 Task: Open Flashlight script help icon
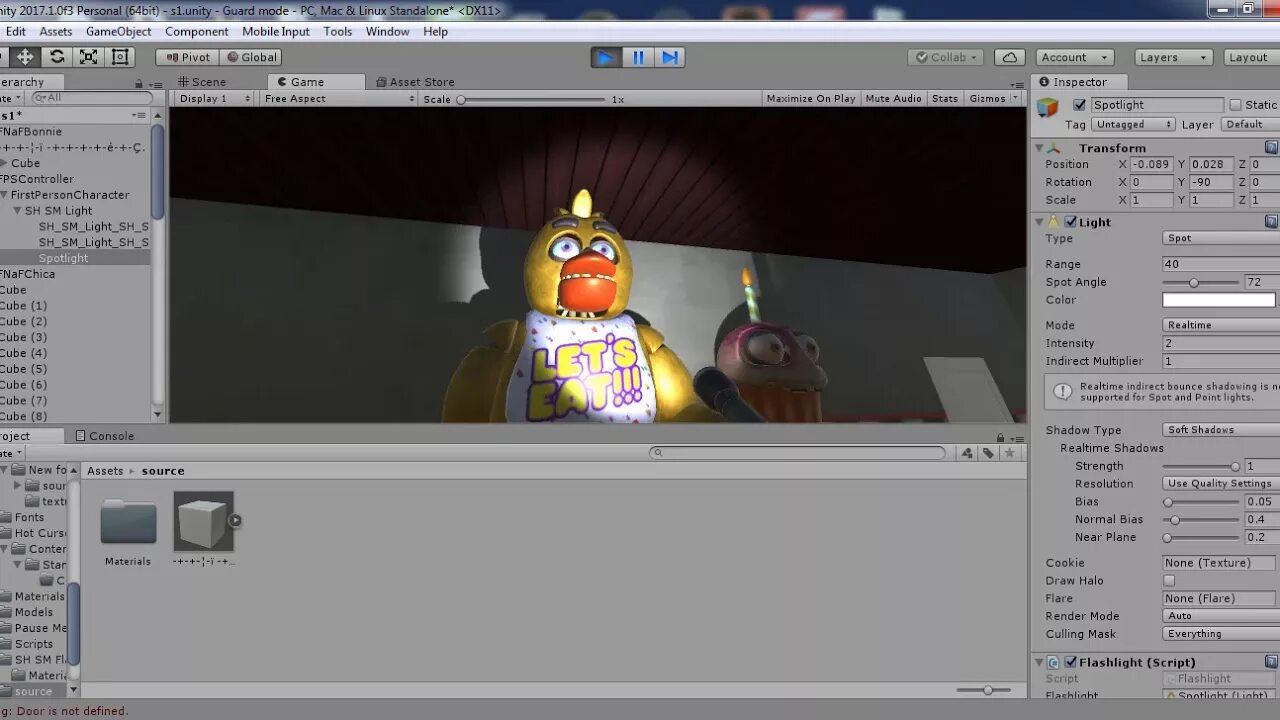pos(1271,661)
